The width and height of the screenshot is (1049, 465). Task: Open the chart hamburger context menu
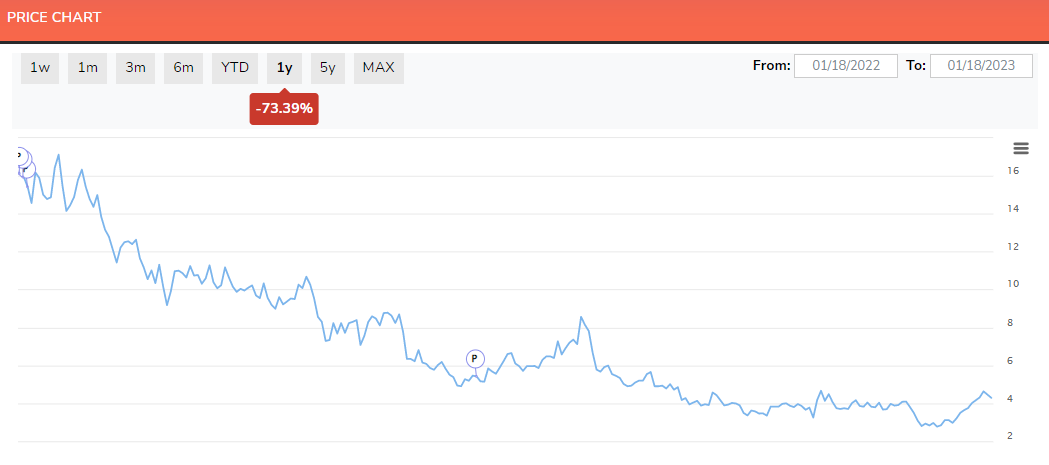point(1021,149)
